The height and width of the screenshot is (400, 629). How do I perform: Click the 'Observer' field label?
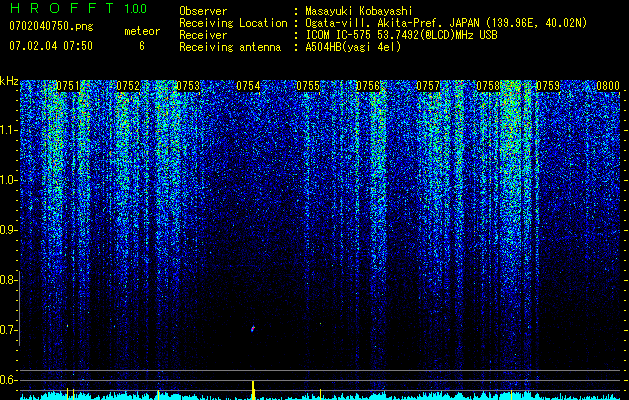203,11
